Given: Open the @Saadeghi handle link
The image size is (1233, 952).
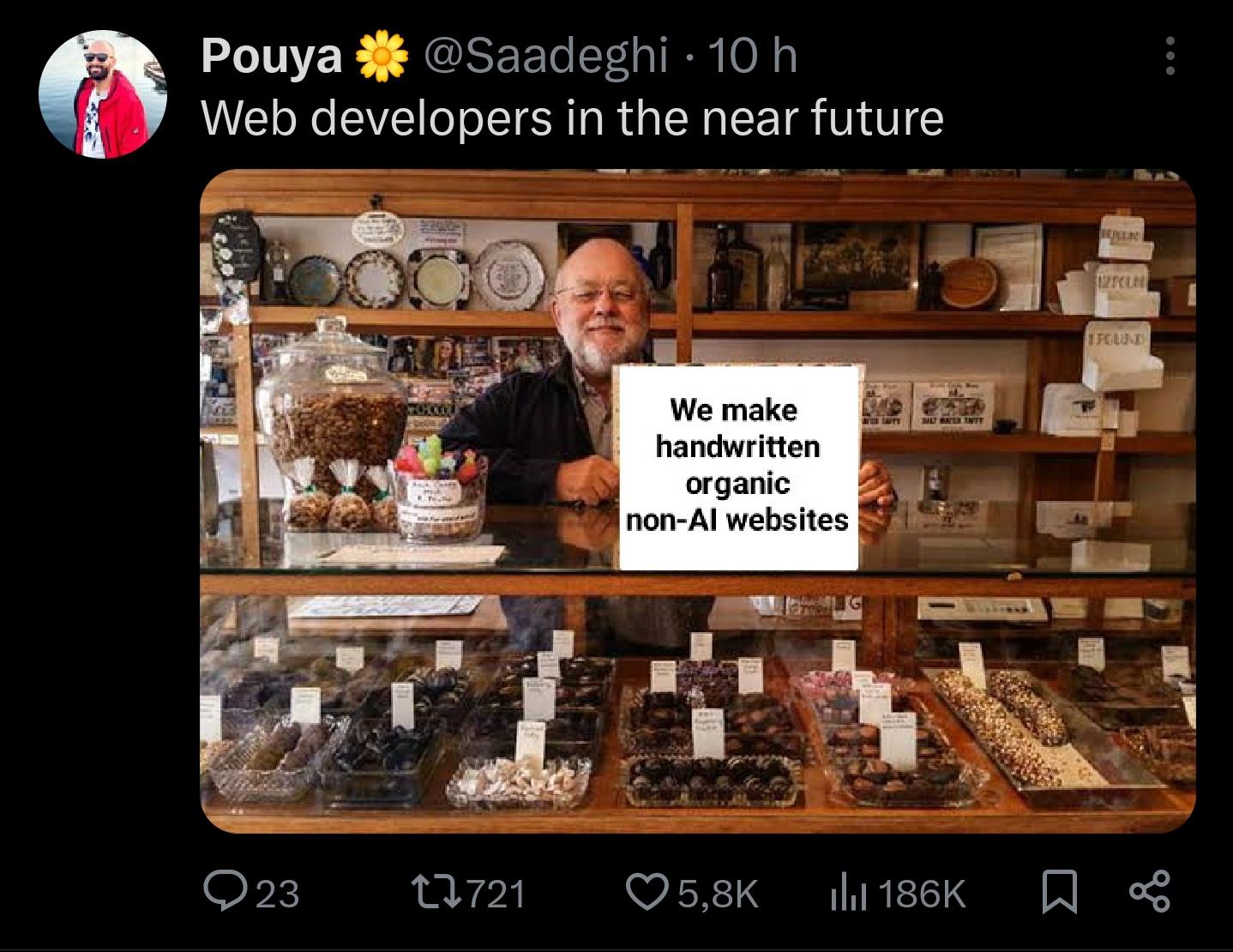Looking at the screenshot, I should tap(546, 57).
